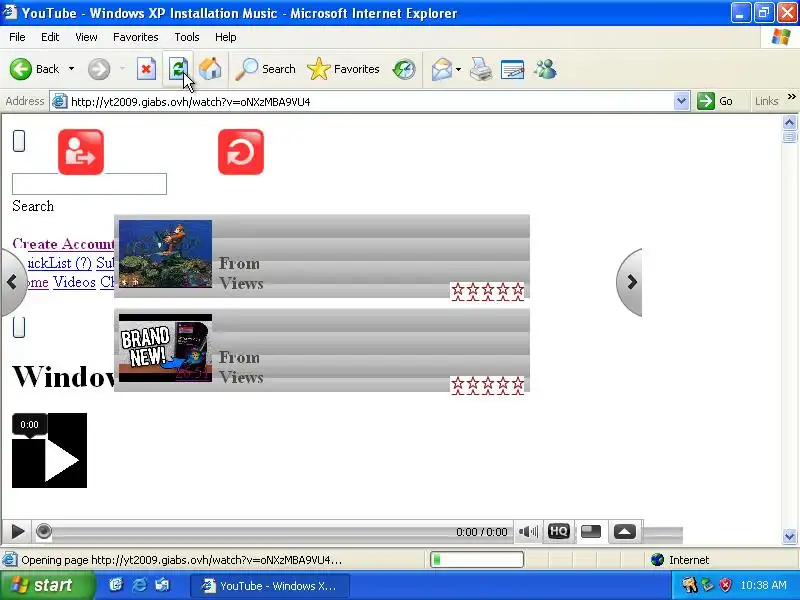Click the system clock 10:38 AM
Viewport: 800px width, 600px height.
(764, 585)
